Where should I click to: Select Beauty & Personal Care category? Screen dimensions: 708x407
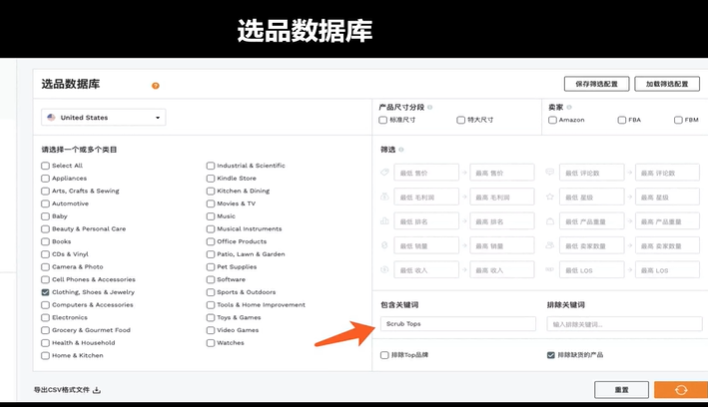tap(45, 229)
